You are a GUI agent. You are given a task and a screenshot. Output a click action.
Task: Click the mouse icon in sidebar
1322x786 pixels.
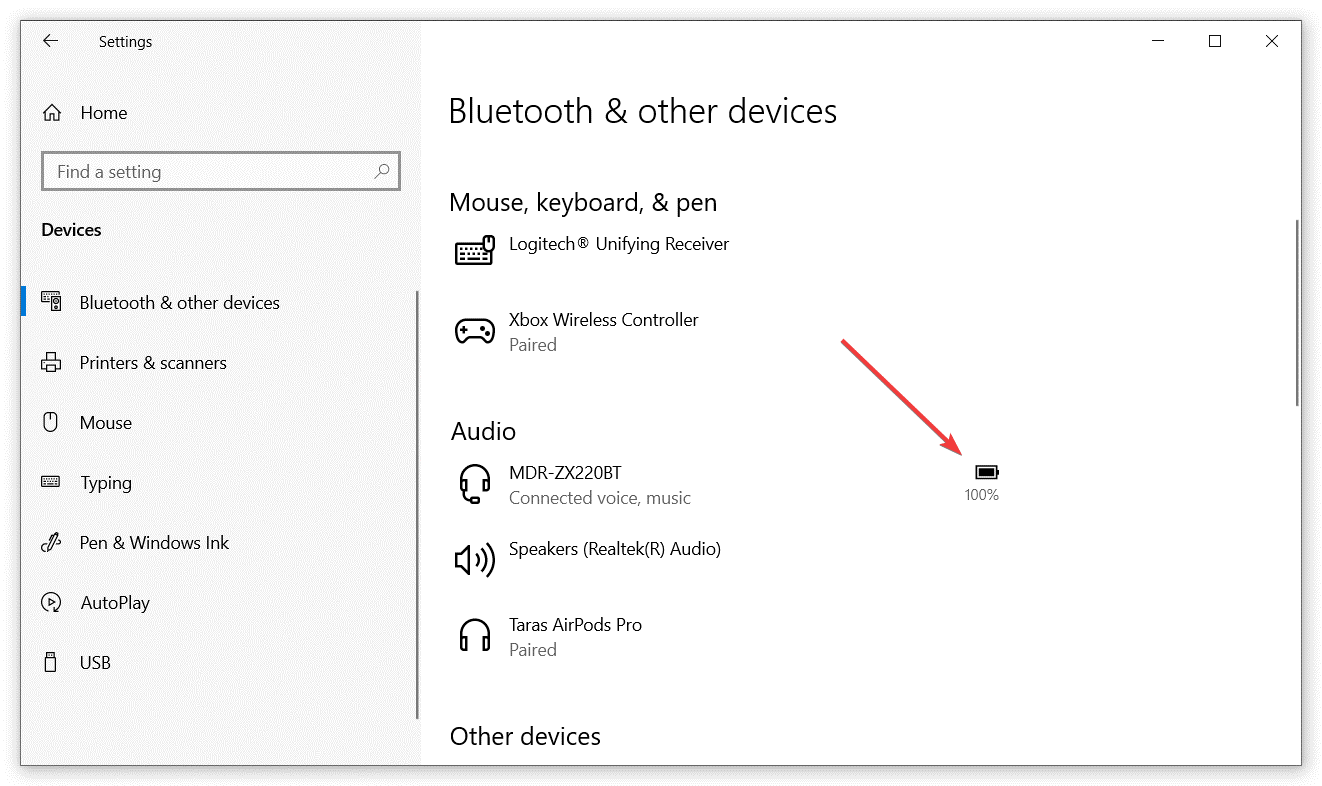(x=51, y=422)
